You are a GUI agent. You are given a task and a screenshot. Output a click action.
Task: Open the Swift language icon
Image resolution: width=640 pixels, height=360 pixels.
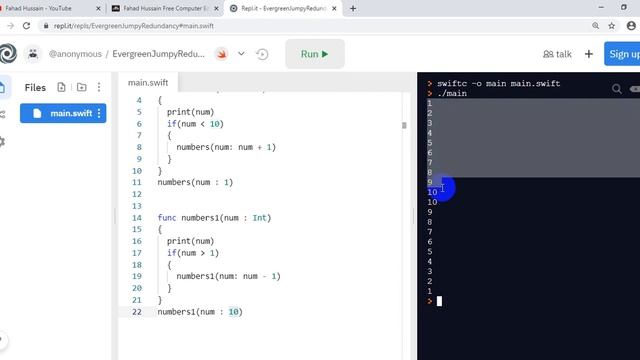tap(222, 54)
